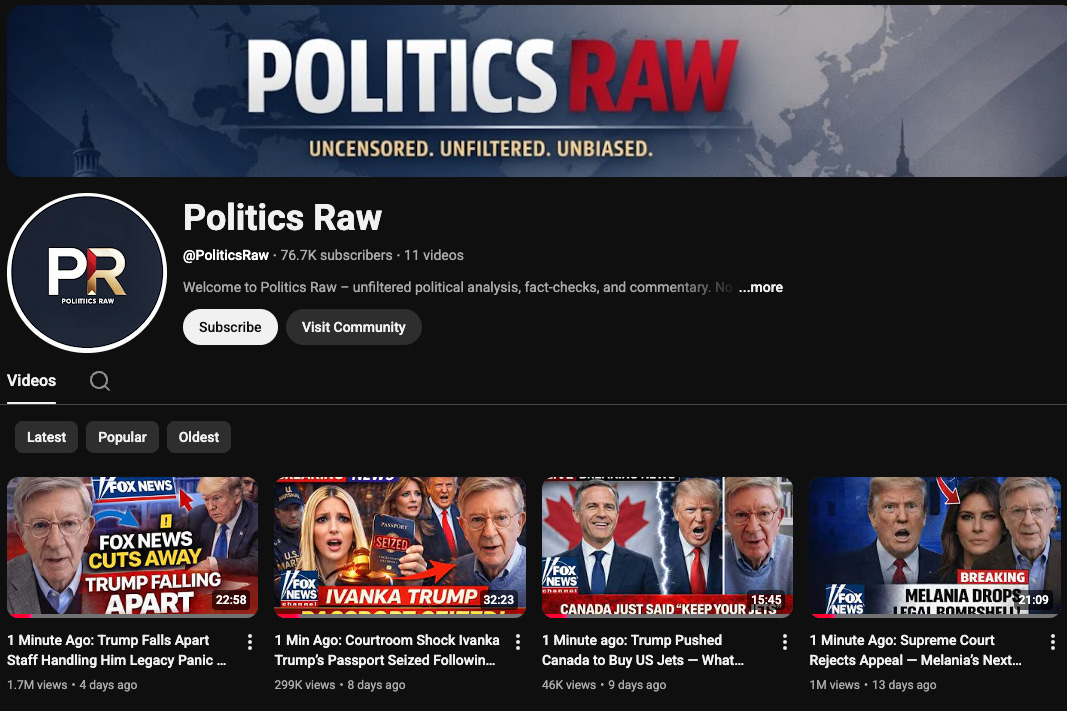The image size is (1067, 711).
Task: Open the Canada Keep Your Jets thumbnail
Action: (668, 547)
